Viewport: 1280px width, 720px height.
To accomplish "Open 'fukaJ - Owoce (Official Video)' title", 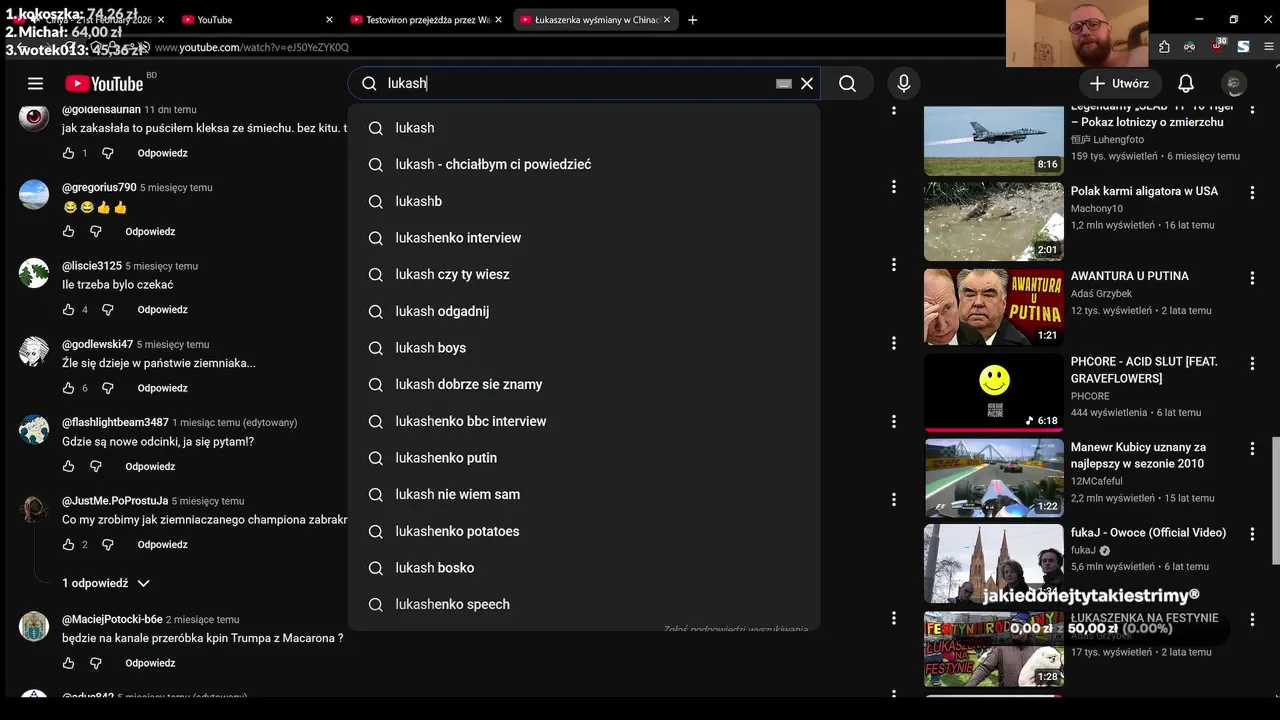I will click(1148, 533).
